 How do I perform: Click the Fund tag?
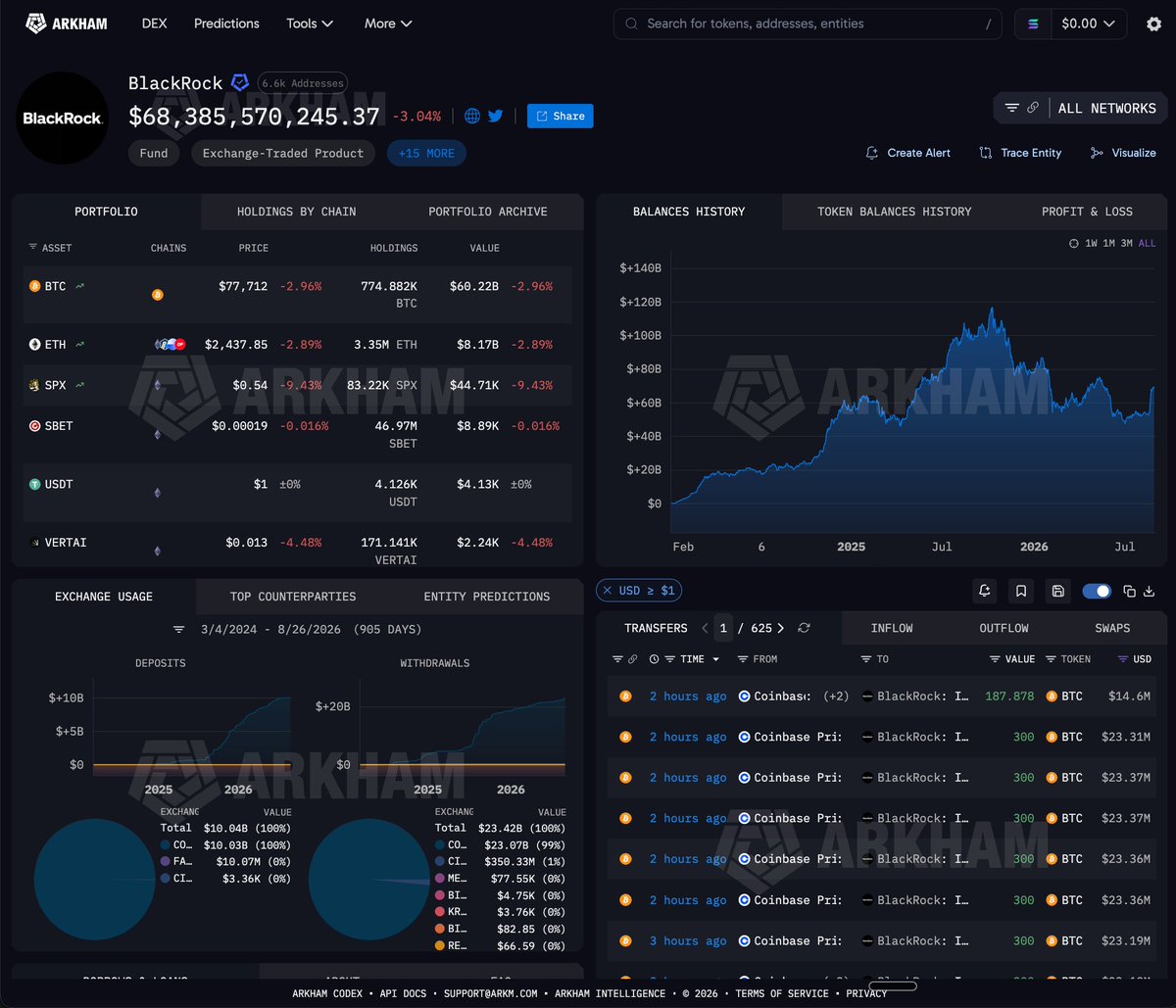coord(154,153)
